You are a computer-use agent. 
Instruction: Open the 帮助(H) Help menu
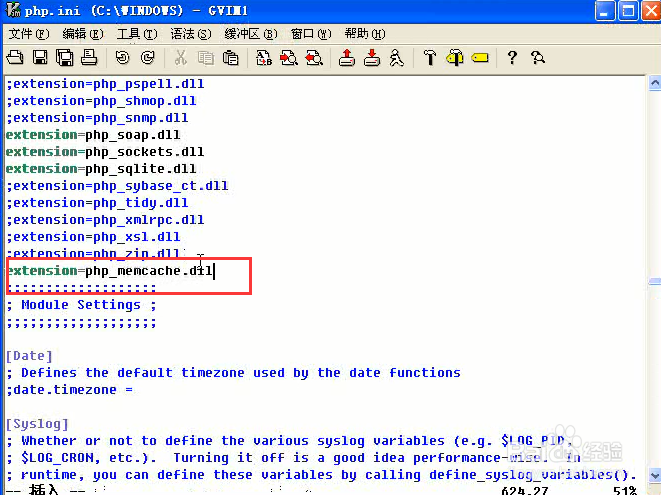[365, 34]
